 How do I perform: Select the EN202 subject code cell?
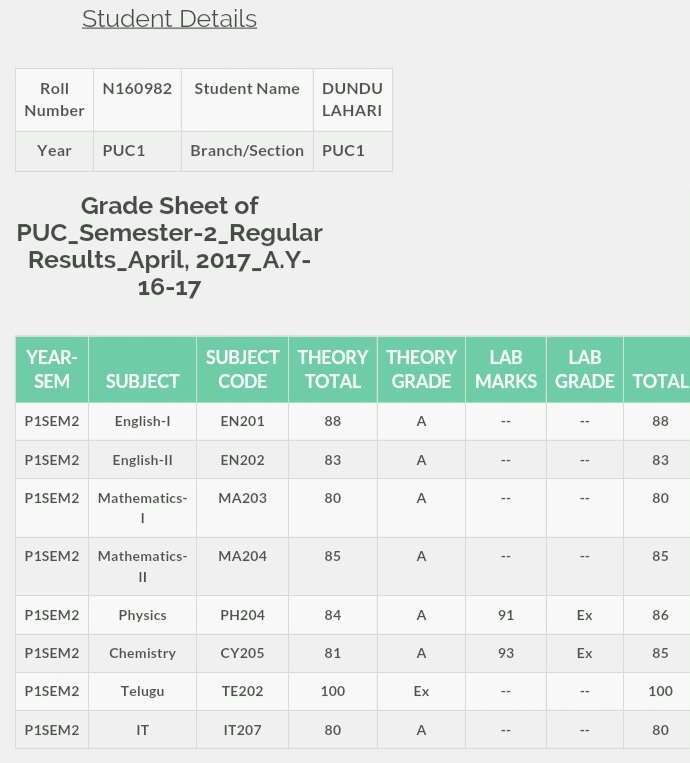tap(242, 460)
